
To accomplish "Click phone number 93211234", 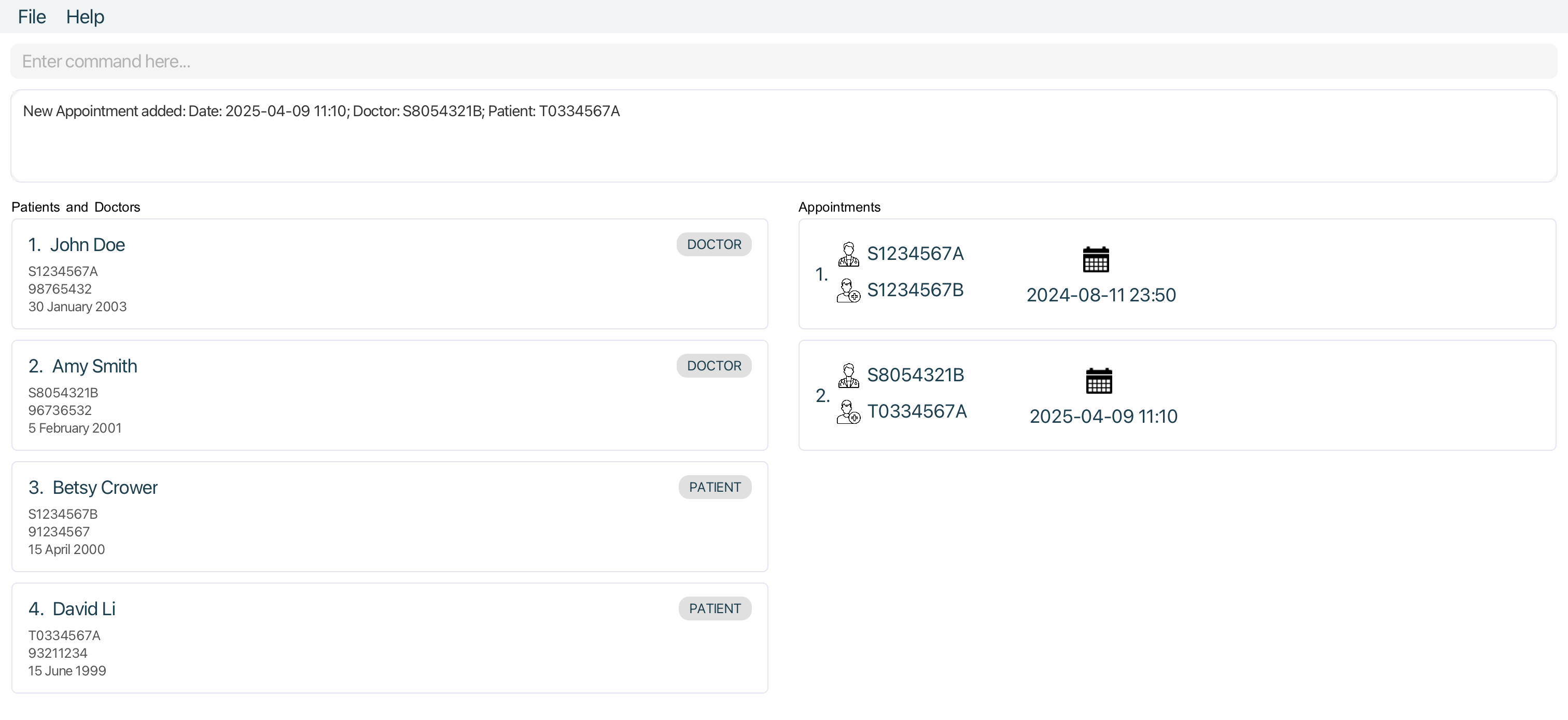I will tap(58, 653).
